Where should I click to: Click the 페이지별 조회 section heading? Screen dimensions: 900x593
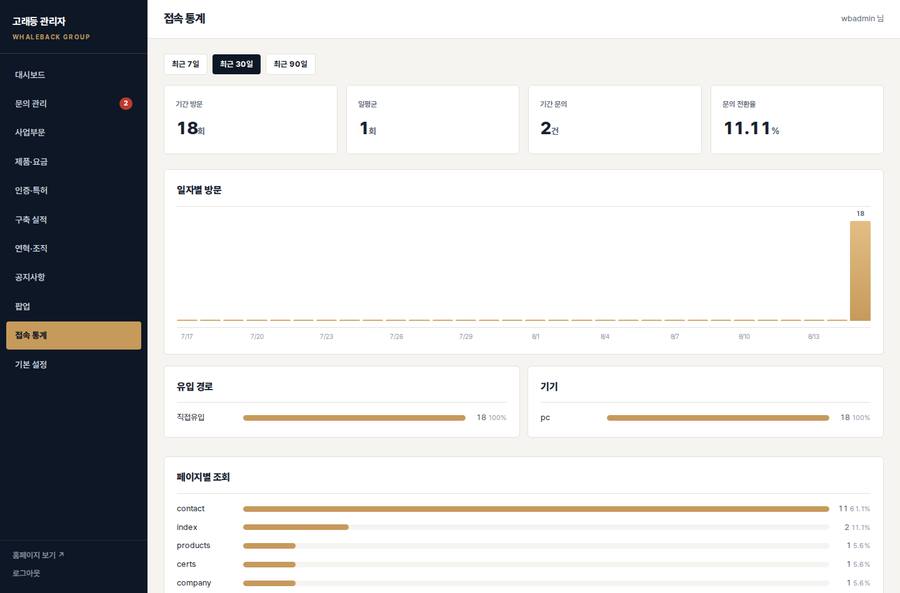point(203,477)
